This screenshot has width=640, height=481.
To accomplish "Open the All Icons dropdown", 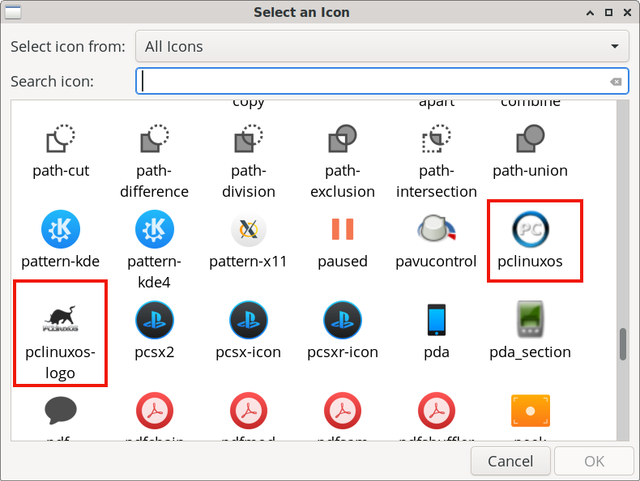I will 382,47.
